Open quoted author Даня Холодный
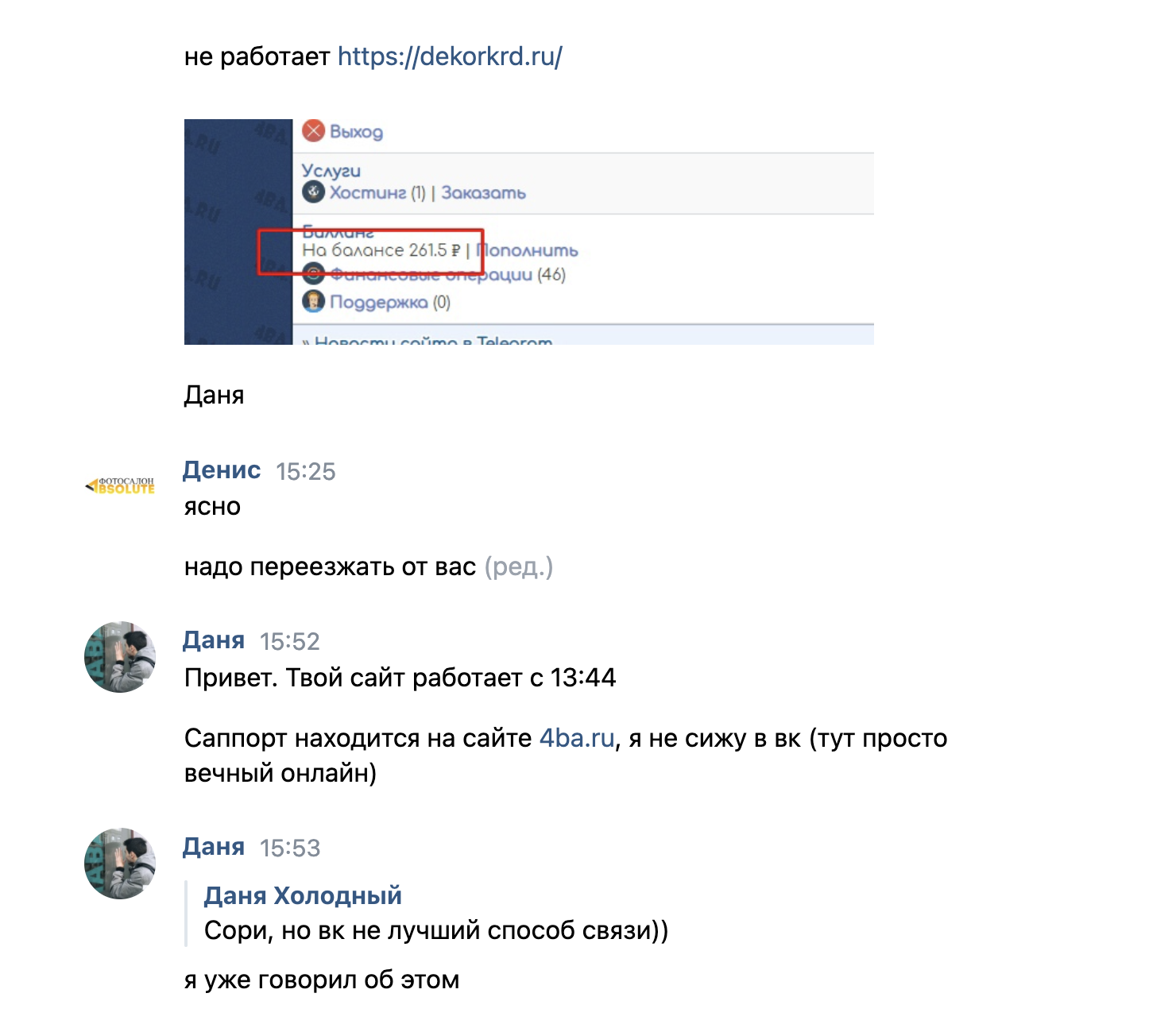 point(303,895)
